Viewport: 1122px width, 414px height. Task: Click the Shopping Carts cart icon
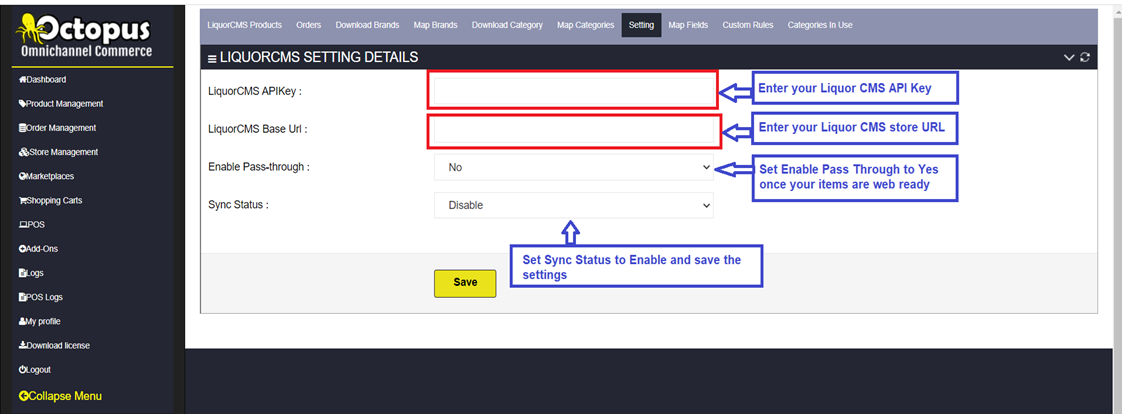click(x=23, y=200)
